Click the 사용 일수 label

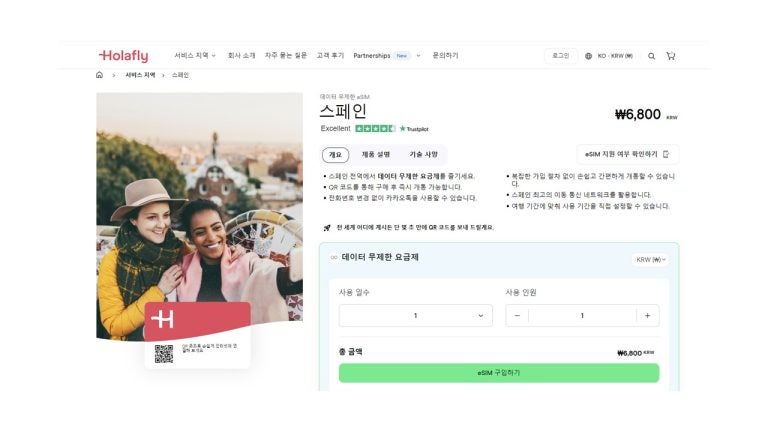pyautogui.click(x=355, y=292)
